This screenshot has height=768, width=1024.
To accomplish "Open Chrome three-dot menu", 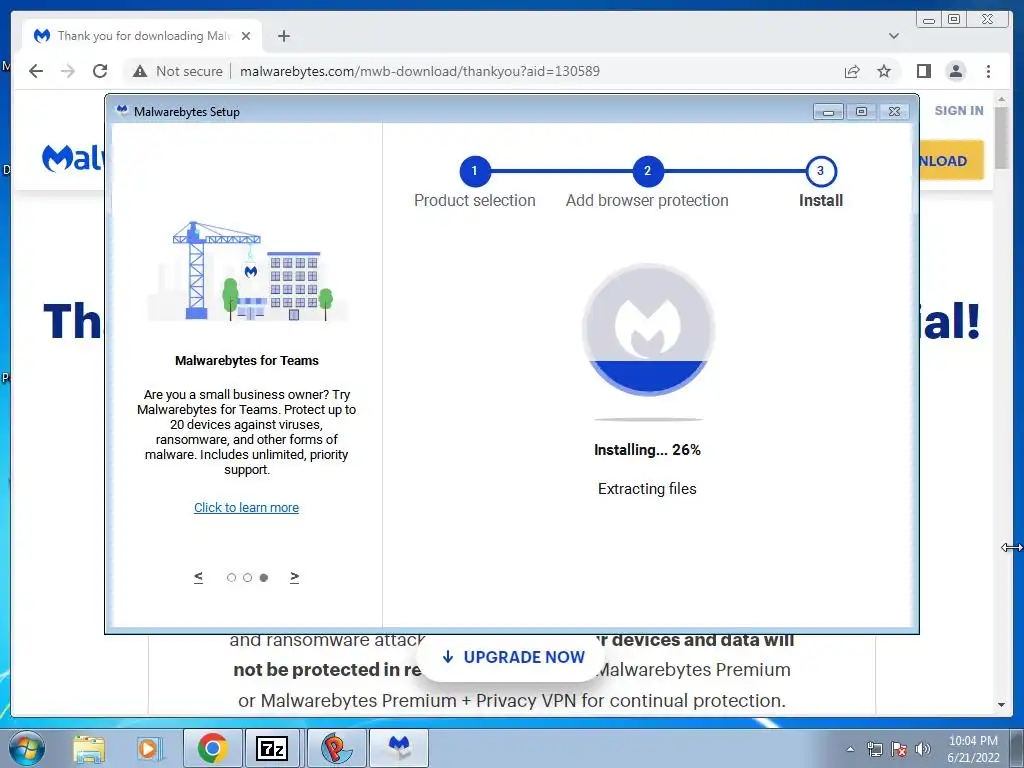I will click(x=988, y=71).
